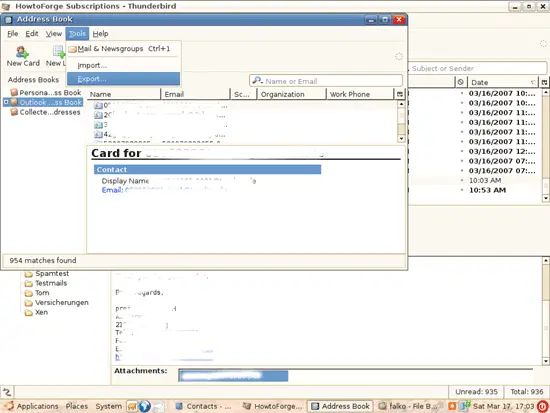The width and height of the screenshot is (550, 413).
Task: Click the online/offline status icon in Thunderbird status bar
Action: pos(7,392)
